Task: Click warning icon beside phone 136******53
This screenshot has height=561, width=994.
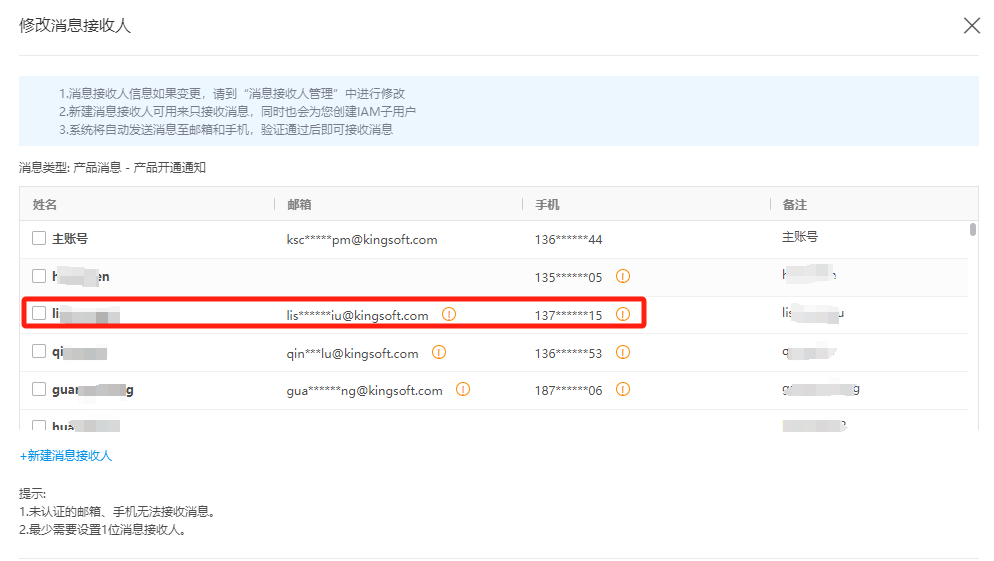Action: [623, 352]
